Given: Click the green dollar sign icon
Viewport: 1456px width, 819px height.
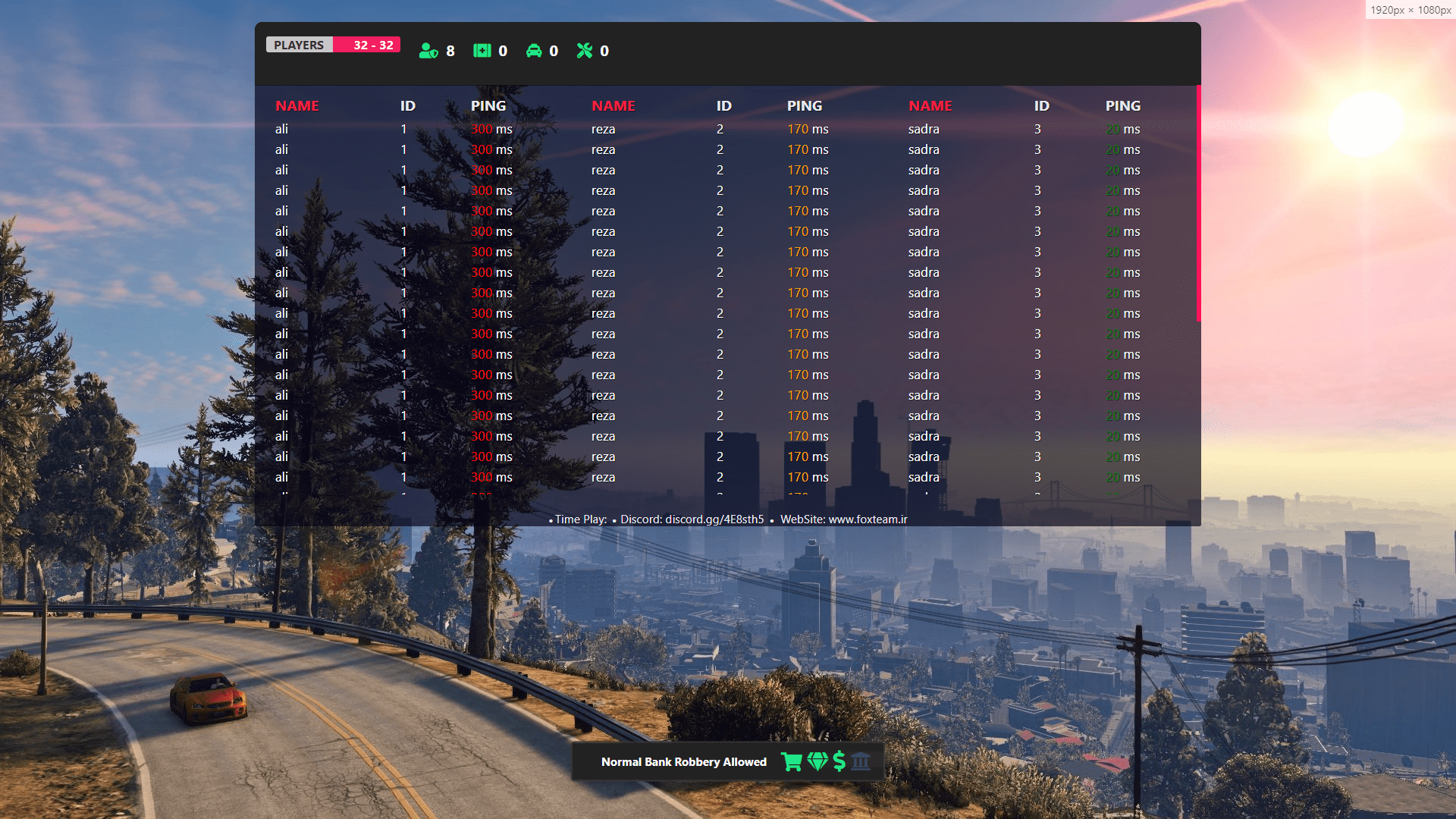Looking at the screenshot, I should 839,761.
